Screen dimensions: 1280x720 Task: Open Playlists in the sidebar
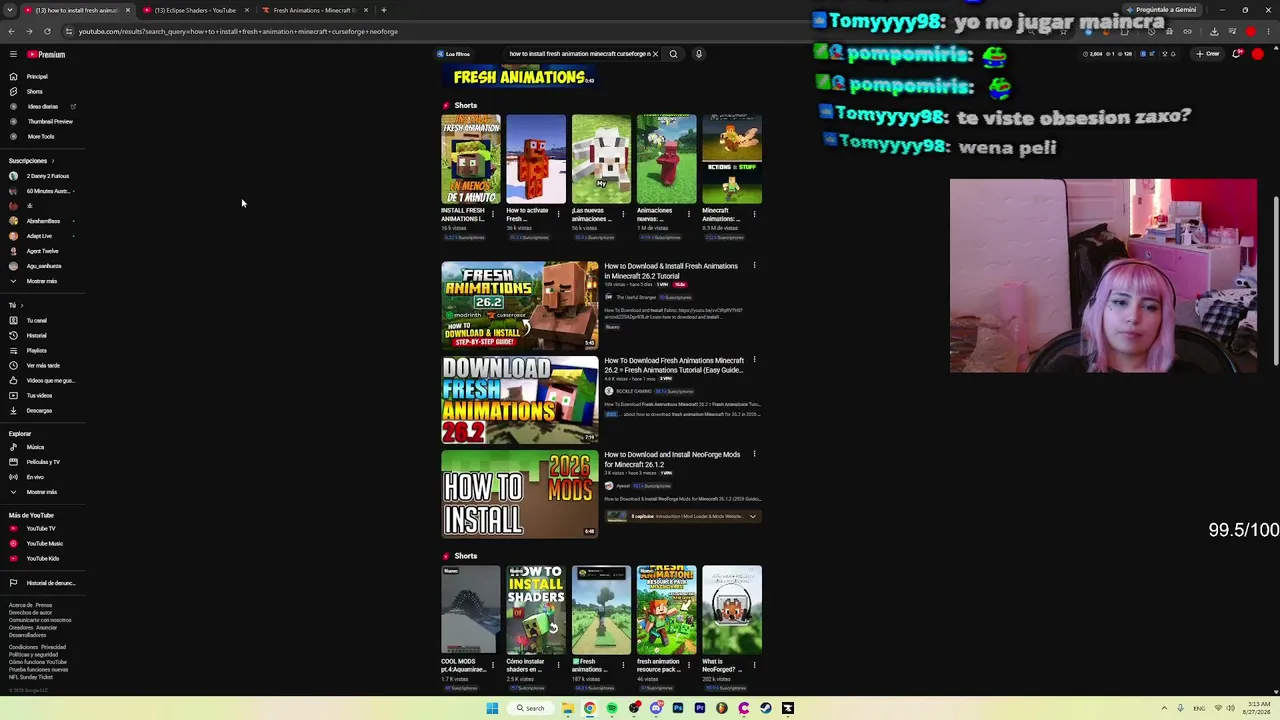pos(36,350)
